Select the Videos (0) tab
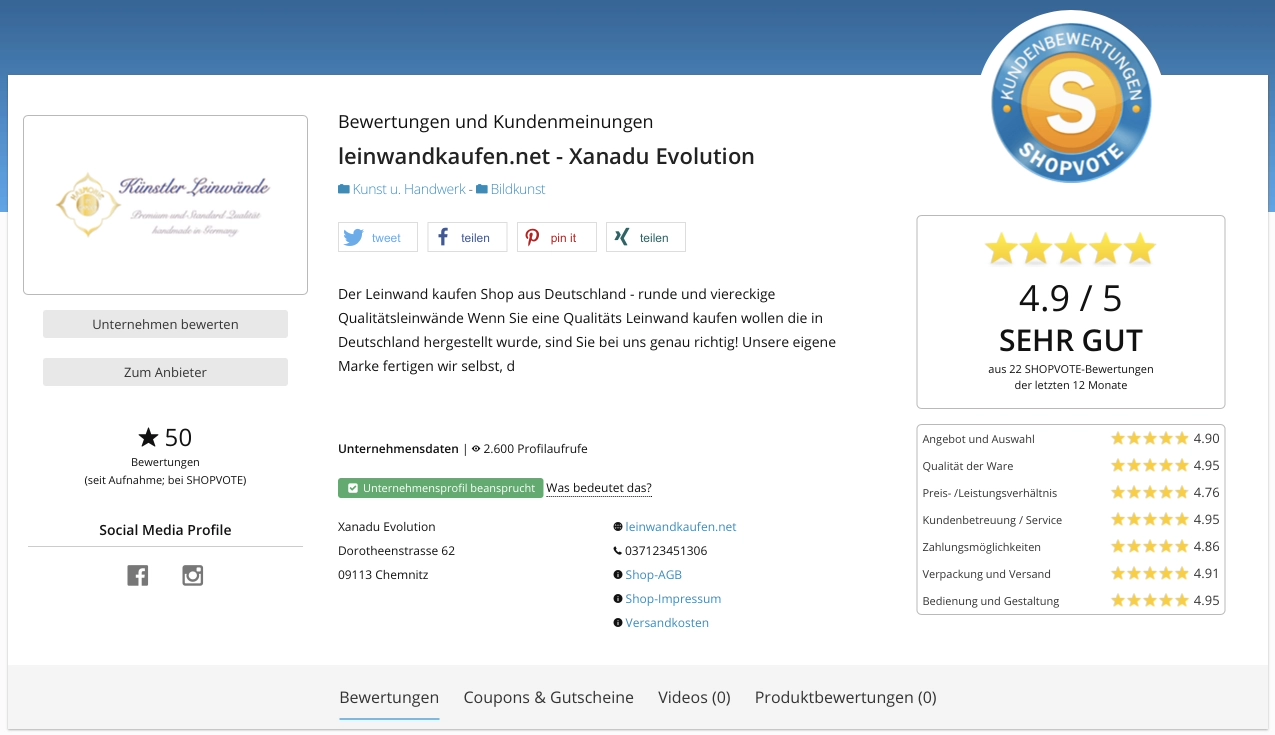 pyautogui.click(x=694, y=697)
